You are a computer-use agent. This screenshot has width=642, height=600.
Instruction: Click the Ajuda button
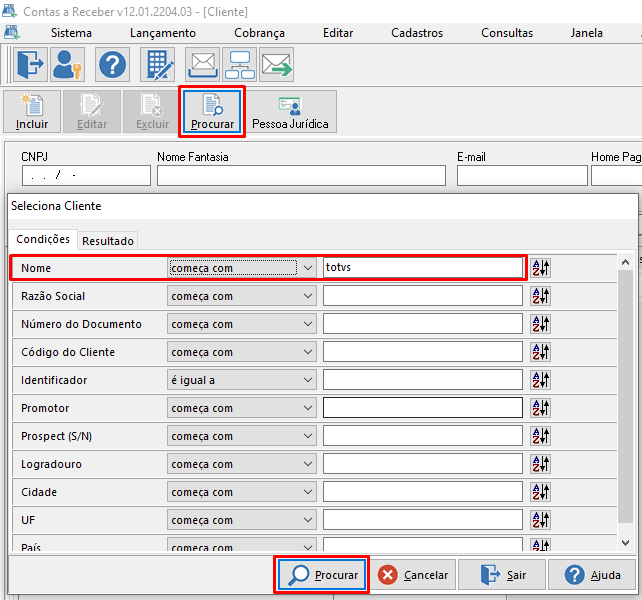[x=592, y=575]
